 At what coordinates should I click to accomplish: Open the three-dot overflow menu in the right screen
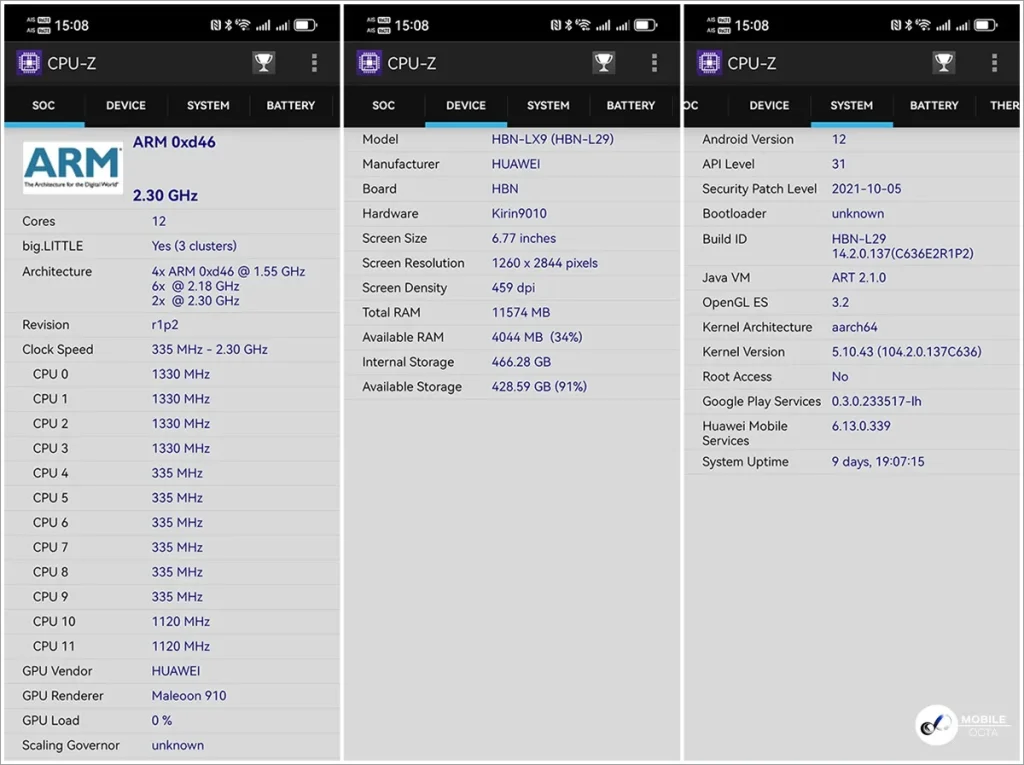point(995,63)
